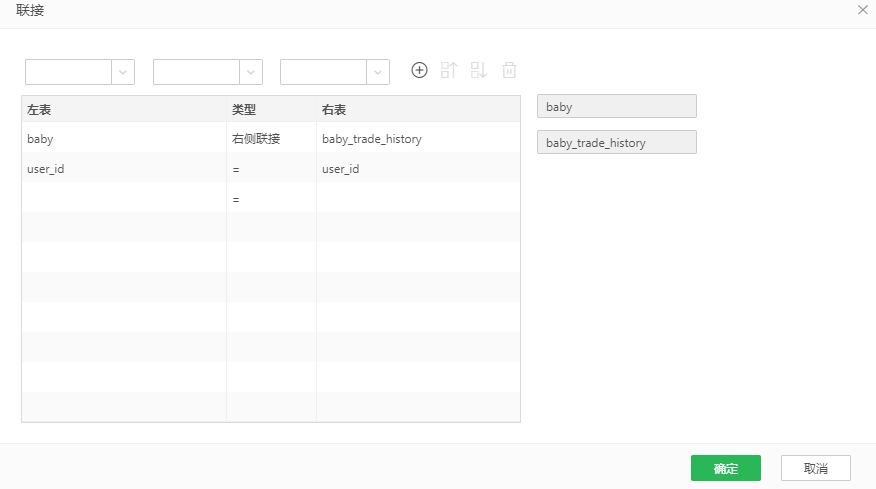Viewport: 876px width, 489px height.
Task: Click the move row down icon
Action: pyautogui.click(x=479, y=70)
